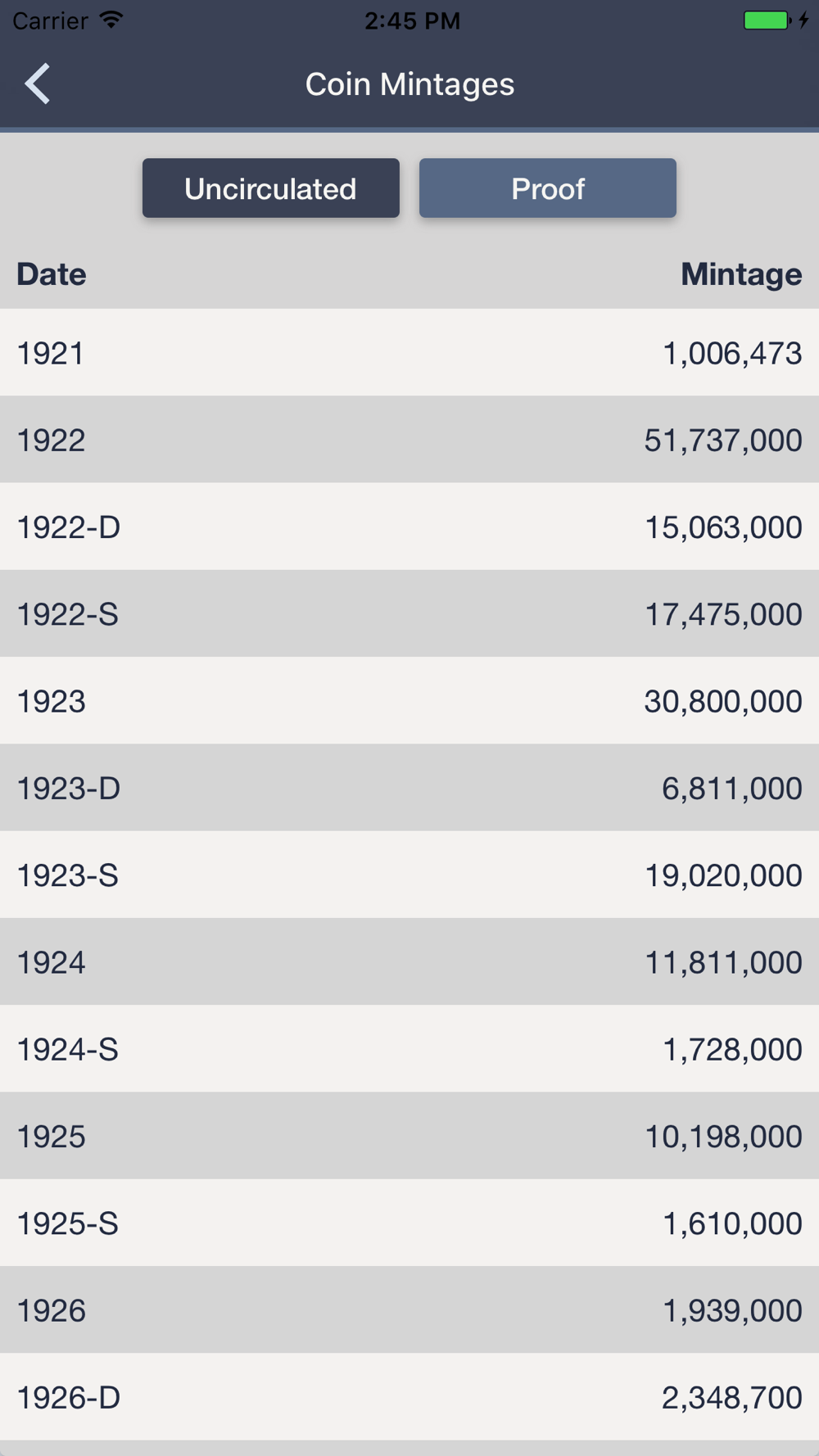Viewport: 819px width, 1456px height.
Task: Select the 1923-S entry
Action: tap(409, 875)
